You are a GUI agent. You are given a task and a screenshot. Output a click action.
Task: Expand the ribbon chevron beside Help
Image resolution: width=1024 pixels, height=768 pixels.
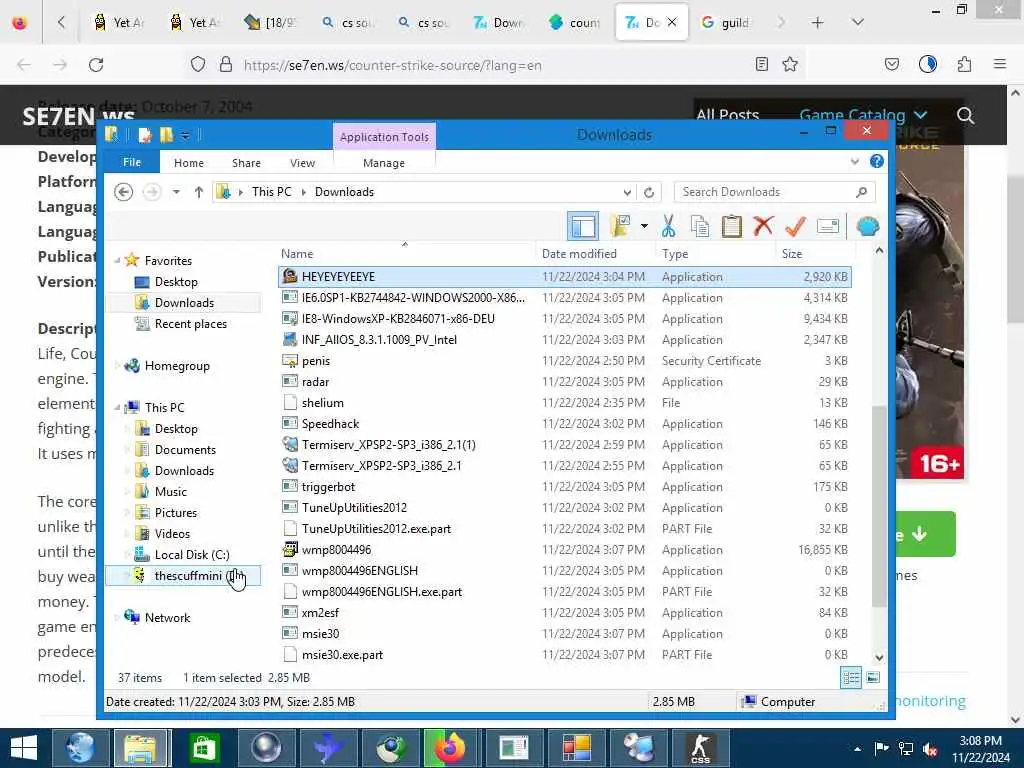coord(855,161)
